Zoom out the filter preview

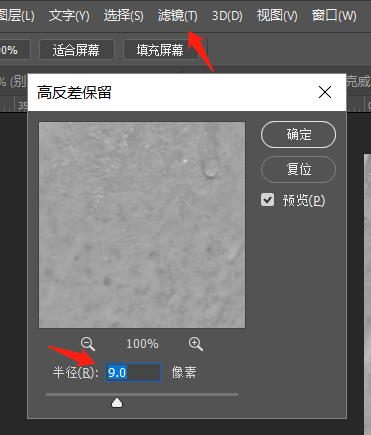[x=88, y=344]
